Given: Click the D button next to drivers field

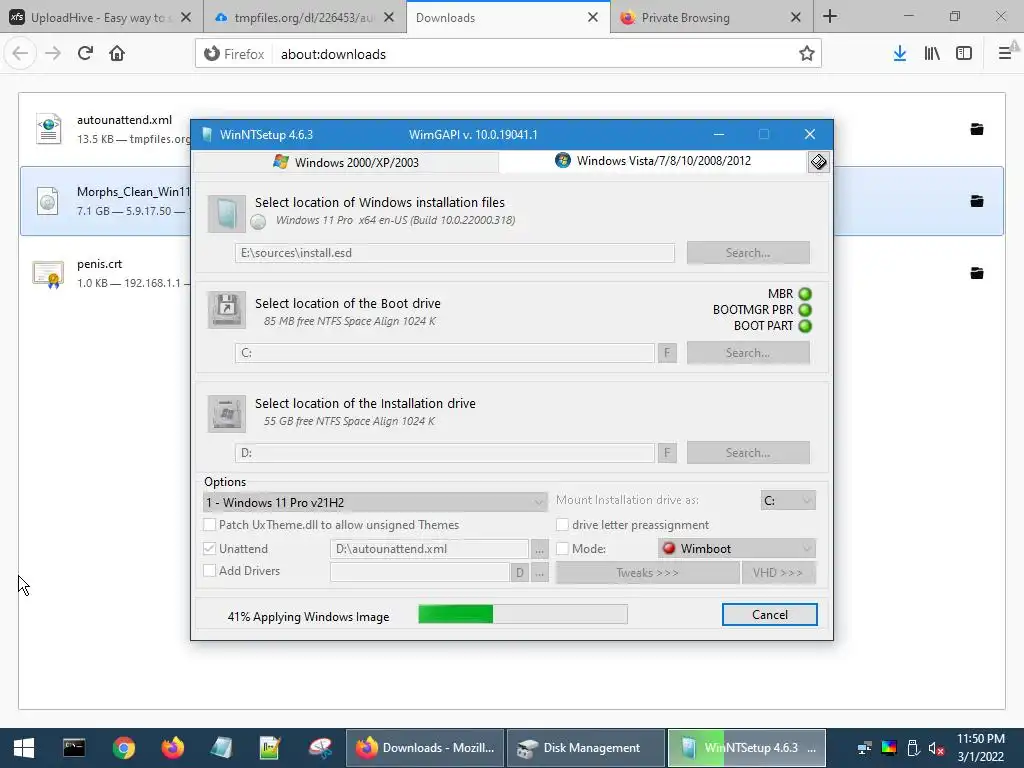Looking at the screenshot, I should pos(519,573).
